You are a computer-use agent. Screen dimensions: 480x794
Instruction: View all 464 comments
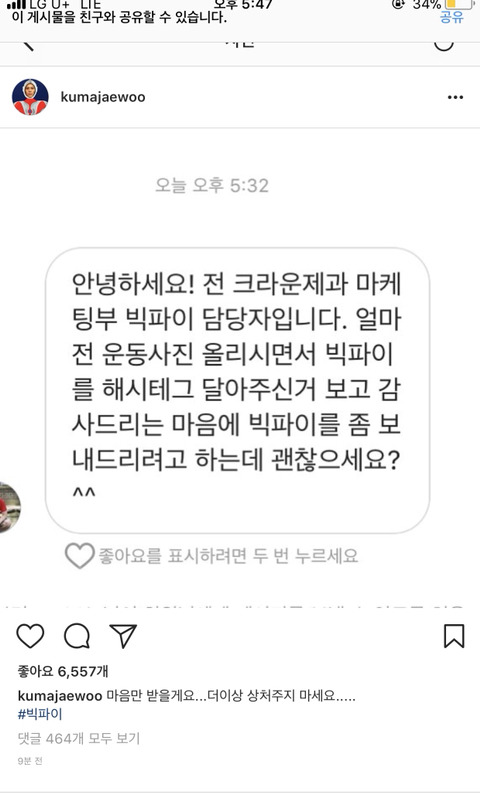(x=78, y=738)
